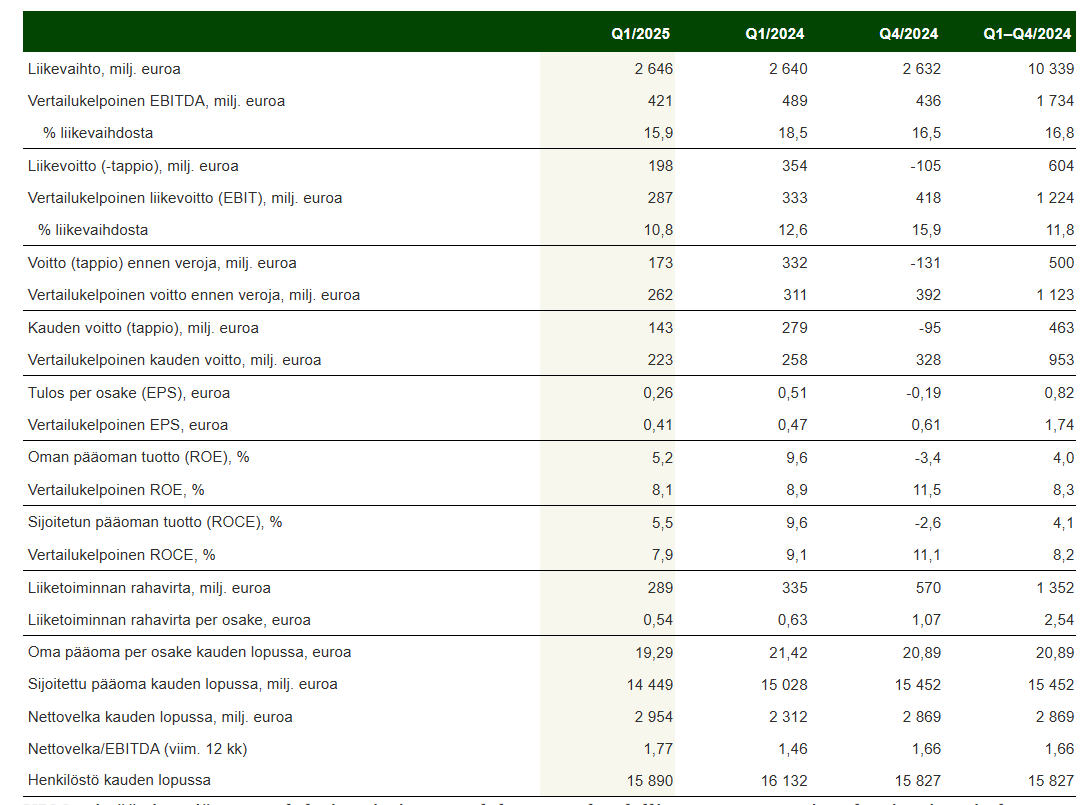Click the Q1/2025 column header
The width and height of the screenshot is (1092, 805).
(640, 33)
